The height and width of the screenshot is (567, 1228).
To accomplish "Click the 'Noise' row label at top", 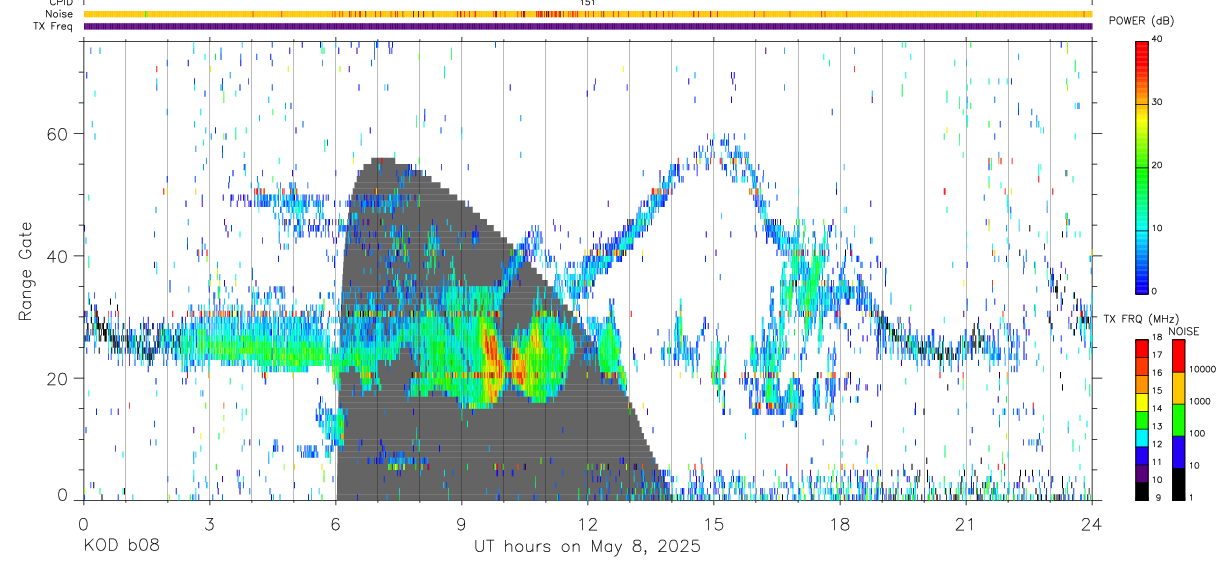I will [58, 14].
